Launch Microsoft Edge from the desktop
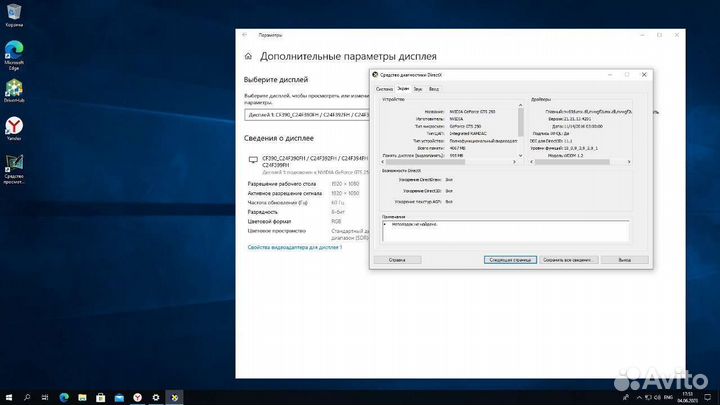 click(x=14, y=54)
